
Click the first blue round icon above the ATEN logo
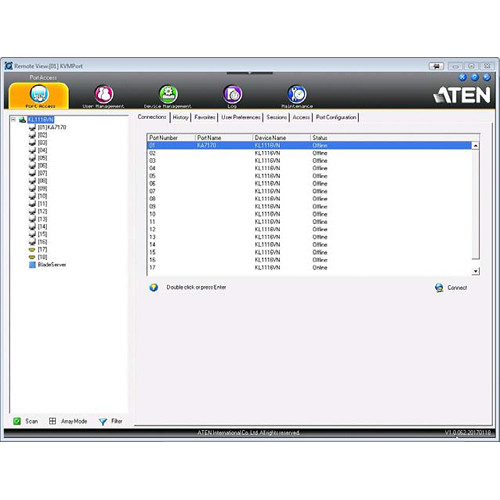[x=462, y=77]
